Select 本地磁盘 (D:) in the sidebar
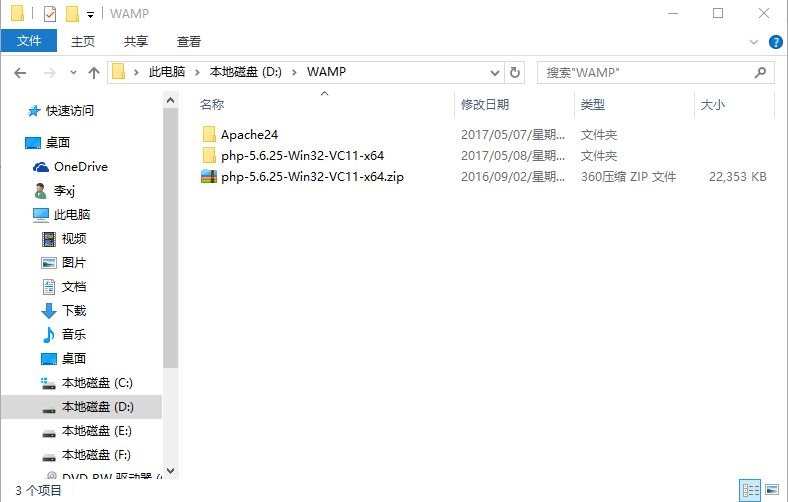 (97, 407)
